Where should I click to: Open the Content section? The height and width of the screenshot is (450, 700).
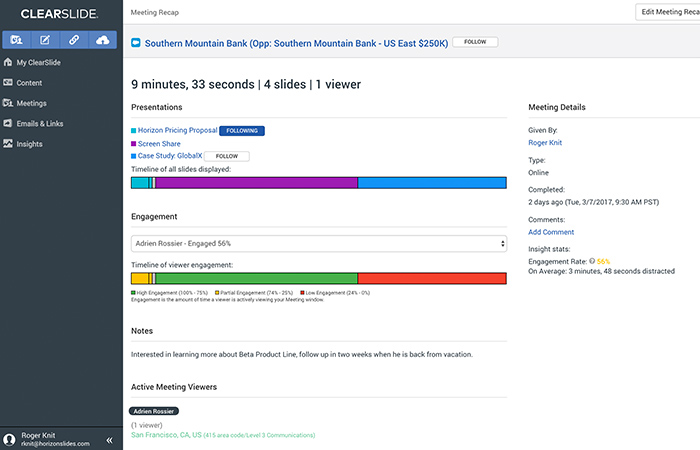(x=29, y=83)
